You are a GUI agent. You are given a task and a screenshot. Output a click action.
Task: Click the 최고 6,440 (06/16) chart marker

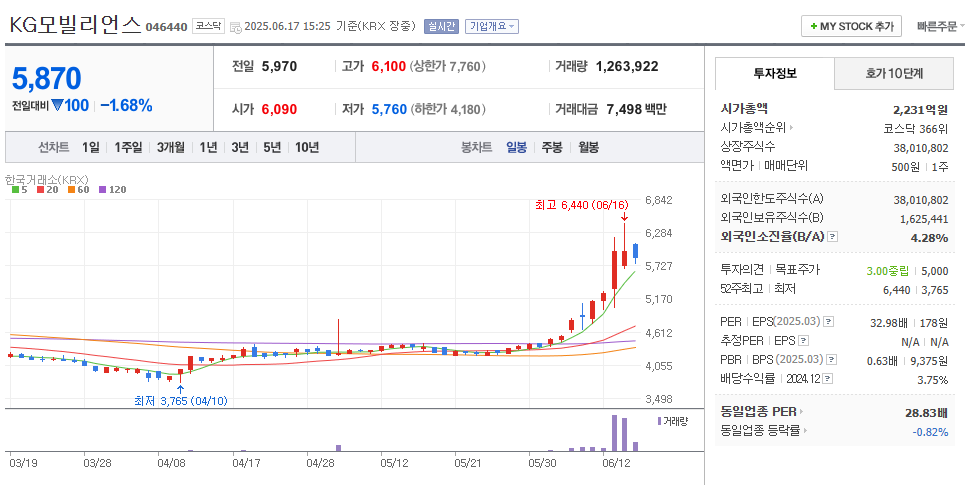581,205
